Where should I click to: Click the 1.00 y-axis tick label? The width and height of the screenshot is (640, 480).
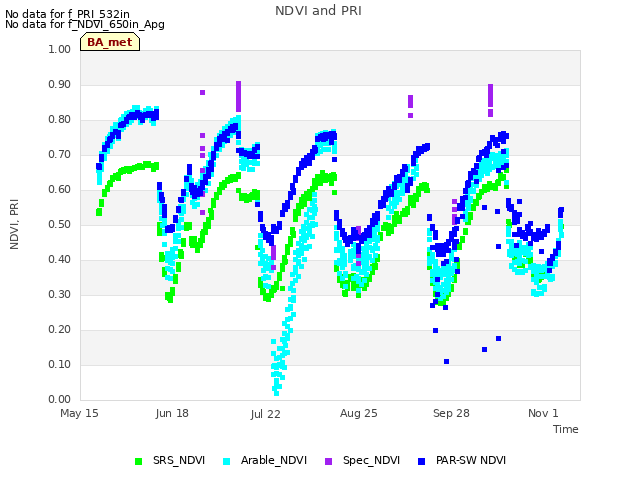tap(59, 49)
